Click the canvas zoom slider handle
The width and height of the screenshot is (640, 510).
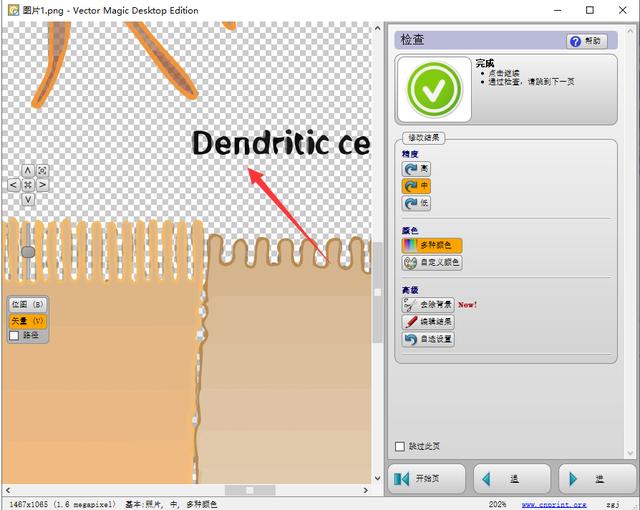[28, 252]
